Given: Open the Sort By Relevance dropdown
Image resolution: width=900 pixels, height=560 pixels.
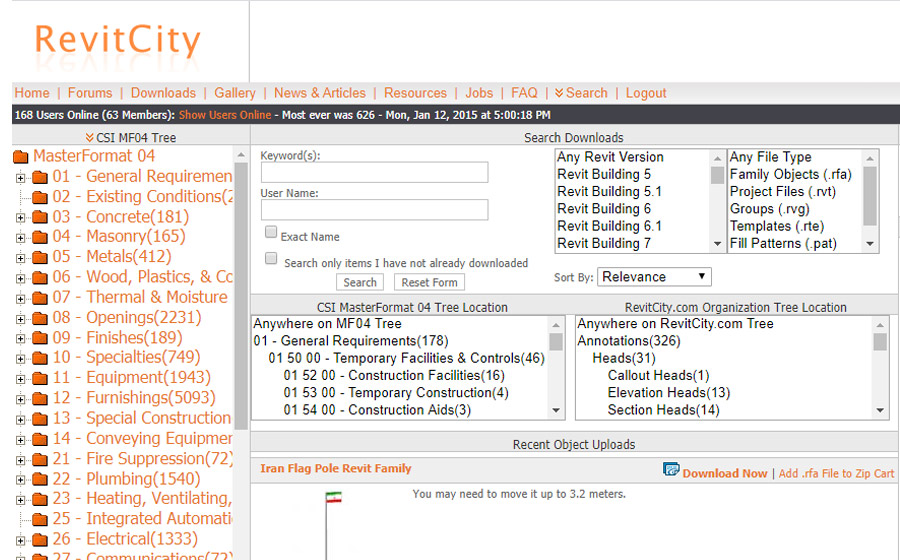Looking at the screenshot, I should tap(654, 277).
